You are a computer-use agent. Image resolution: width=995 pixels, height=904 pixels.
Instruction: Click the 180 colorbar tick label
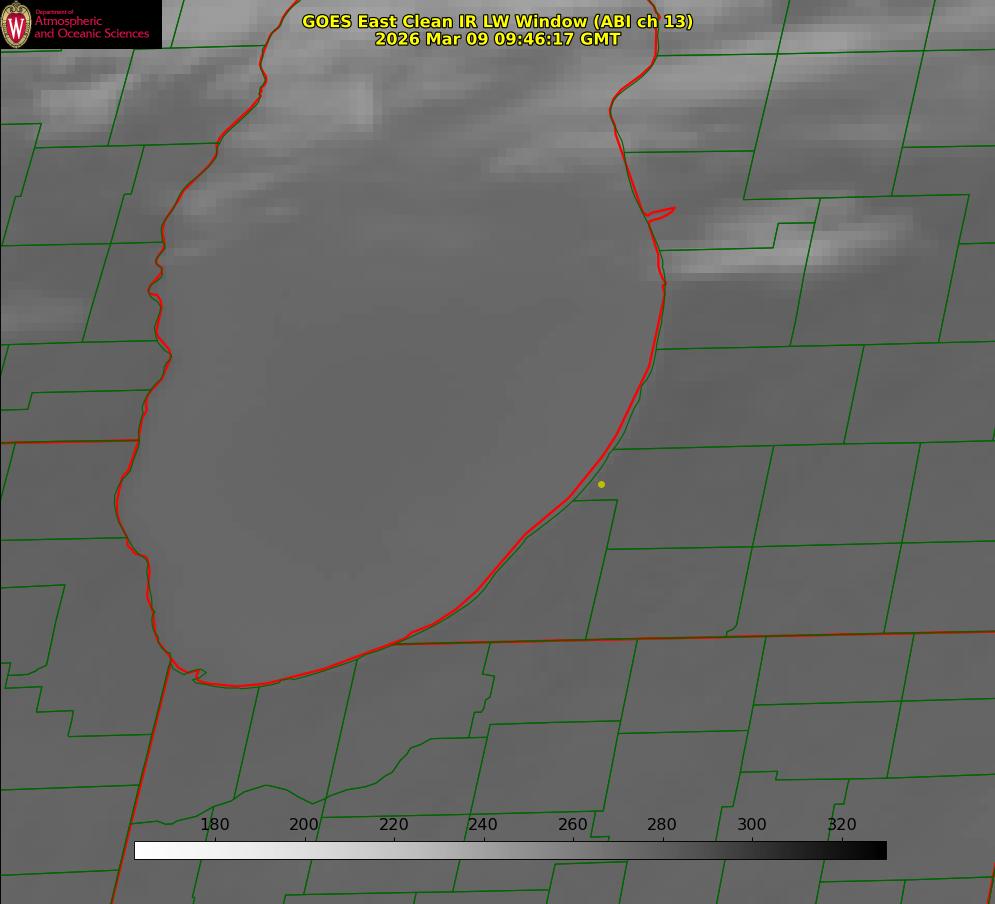click(215, 825)
